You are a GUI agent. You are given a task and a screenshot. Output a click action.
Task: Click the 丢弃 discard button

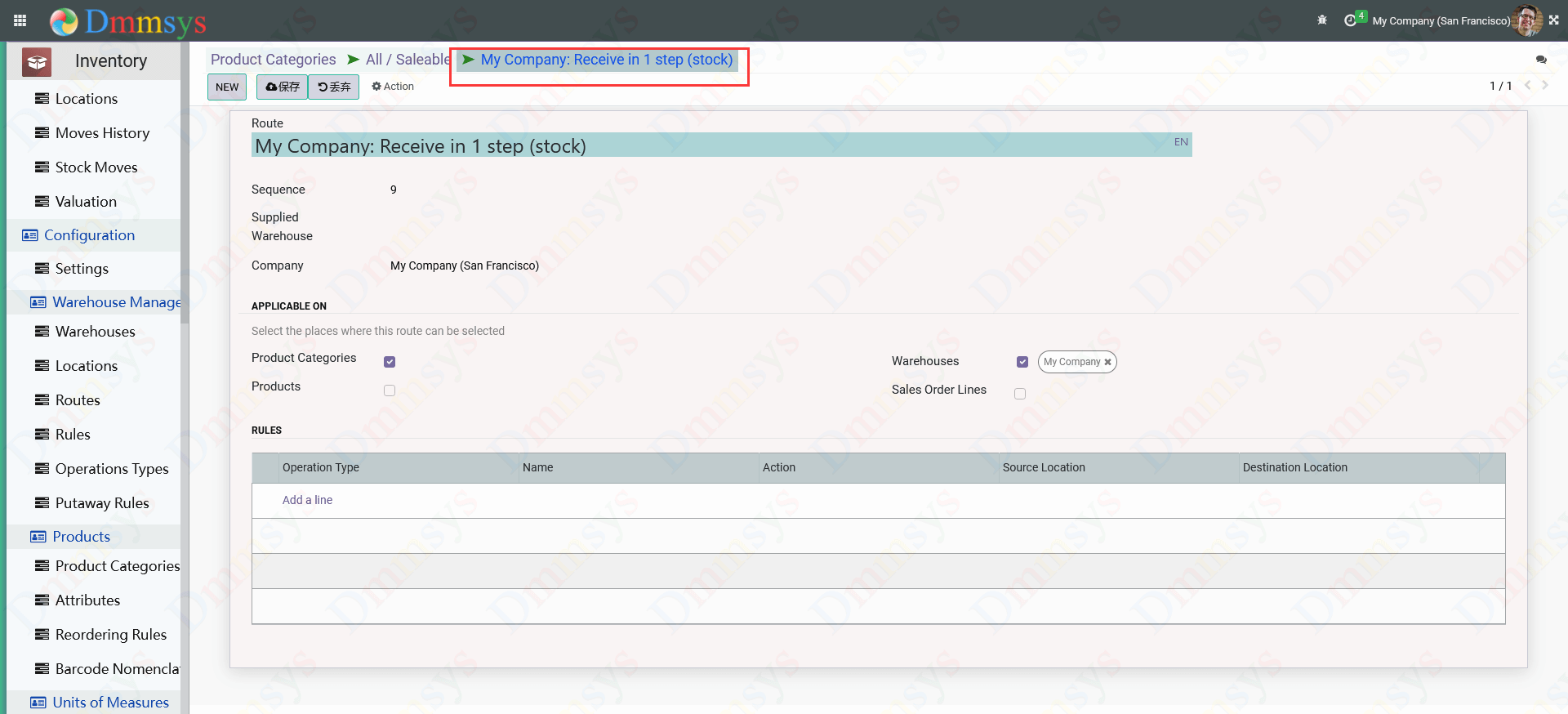[334, 87]
